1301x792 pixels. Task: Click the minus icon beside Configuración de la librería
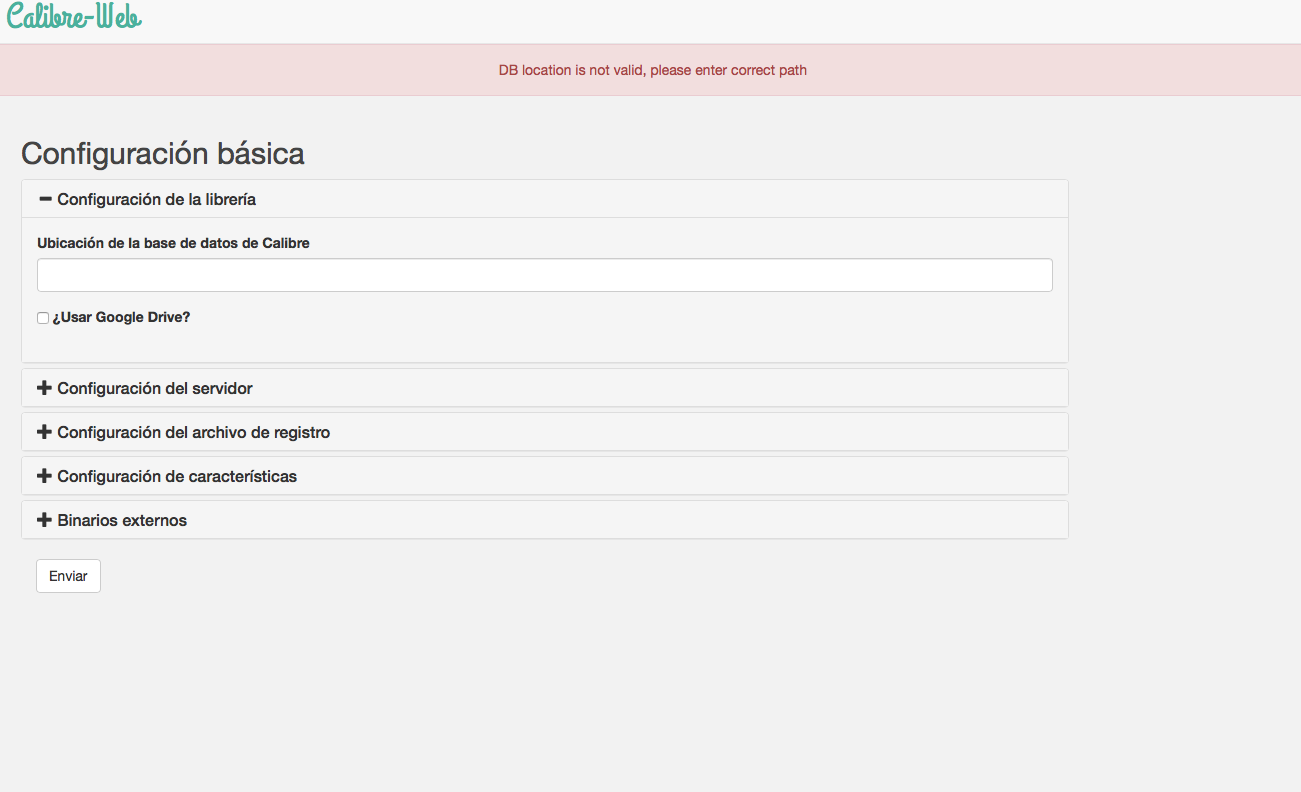(x=44, y=199)
